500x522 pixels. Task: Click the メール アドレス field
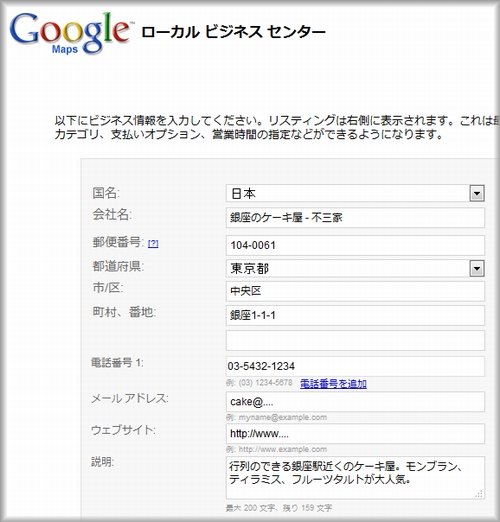tap(355, 402)
